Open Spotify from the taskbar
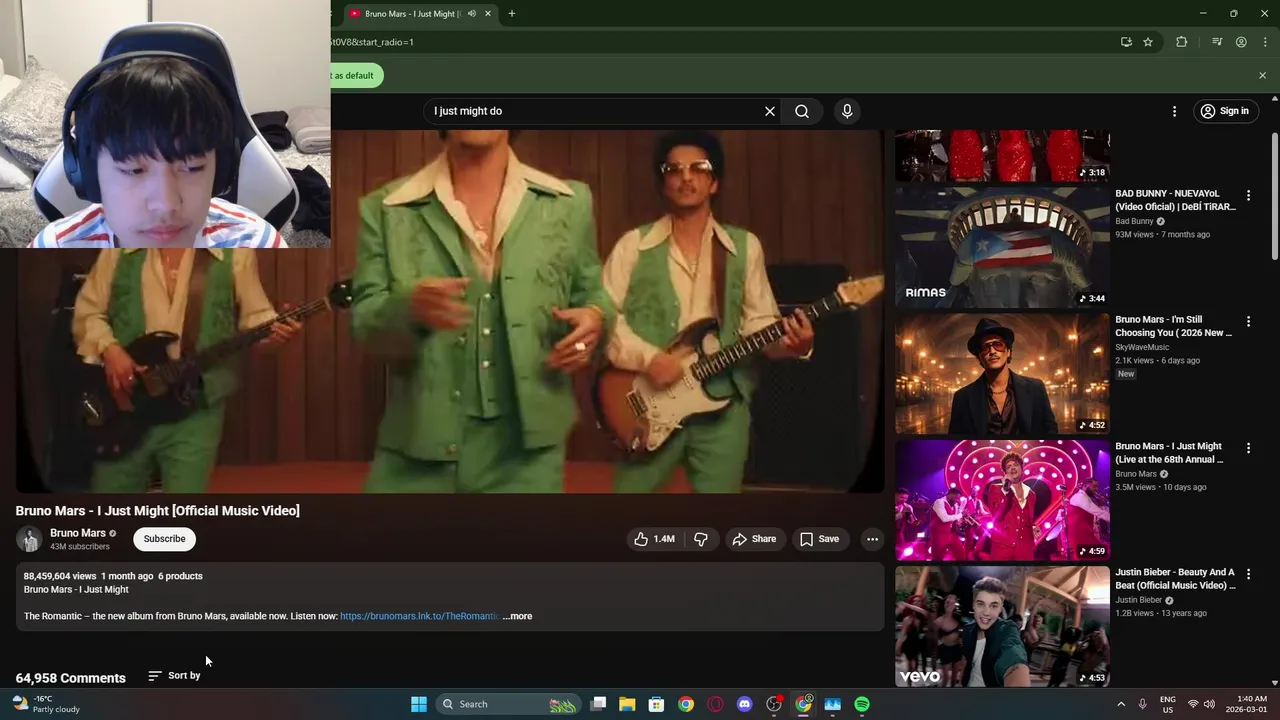 point(862,704)
